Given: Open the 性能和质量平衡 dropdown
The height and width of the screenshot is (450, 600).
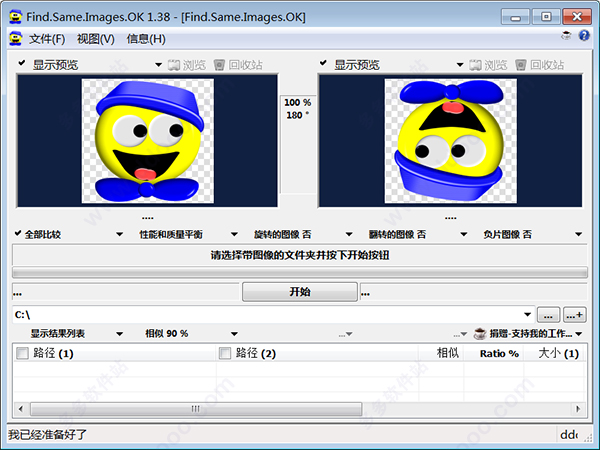Looking at the screenshot, I should click(234, 234).
